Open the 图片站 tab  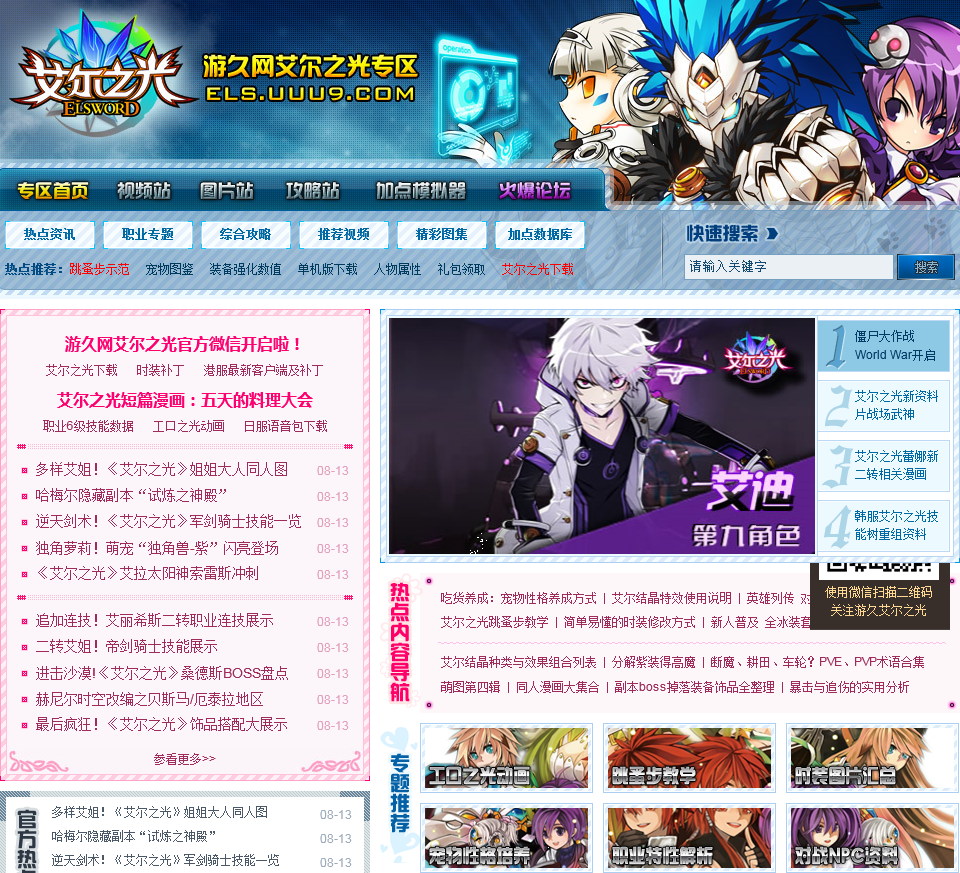(x=227, y=190)
